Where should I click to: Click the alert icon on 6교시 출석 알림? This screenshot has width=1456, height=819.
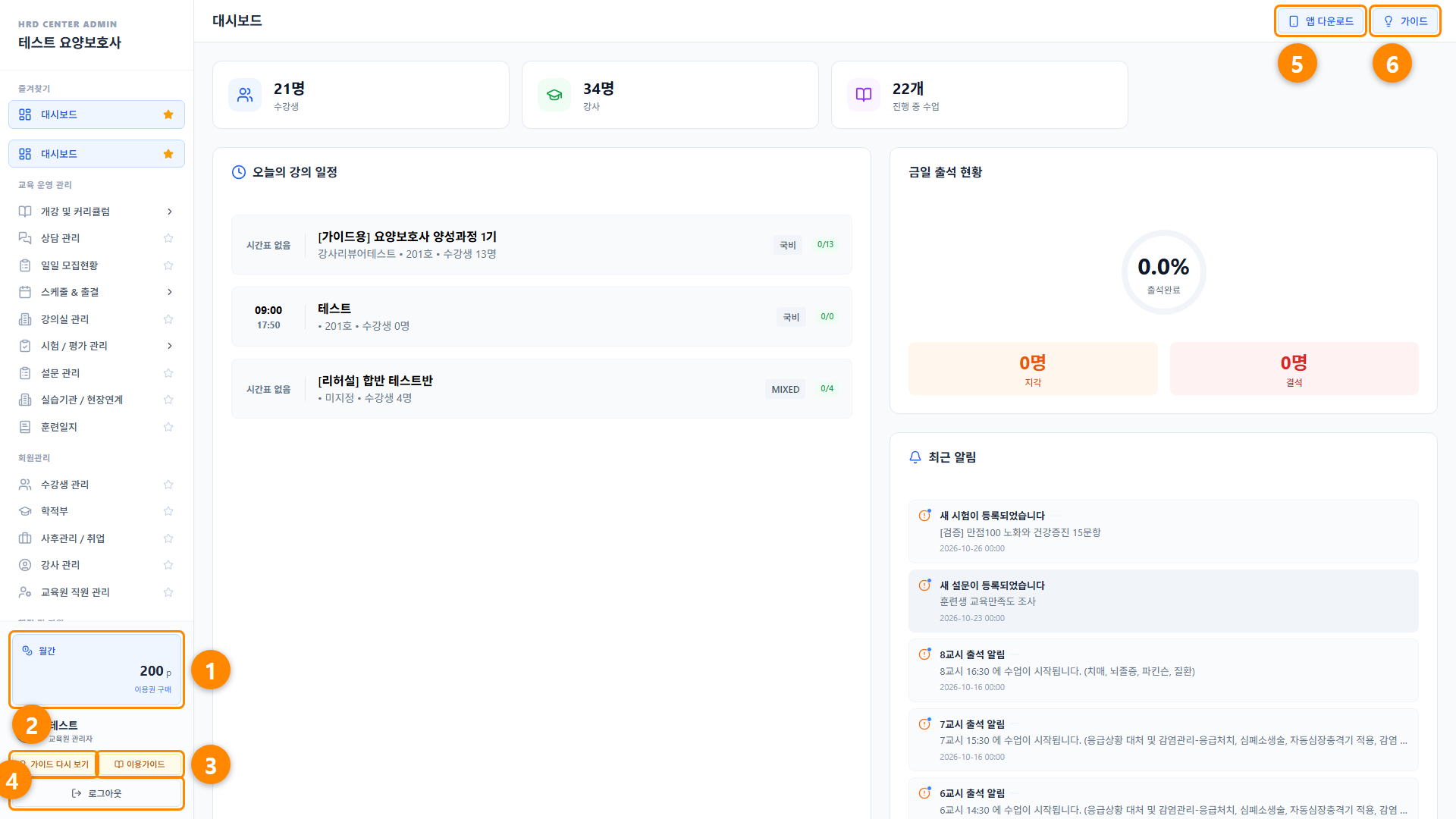pos(924,793)
